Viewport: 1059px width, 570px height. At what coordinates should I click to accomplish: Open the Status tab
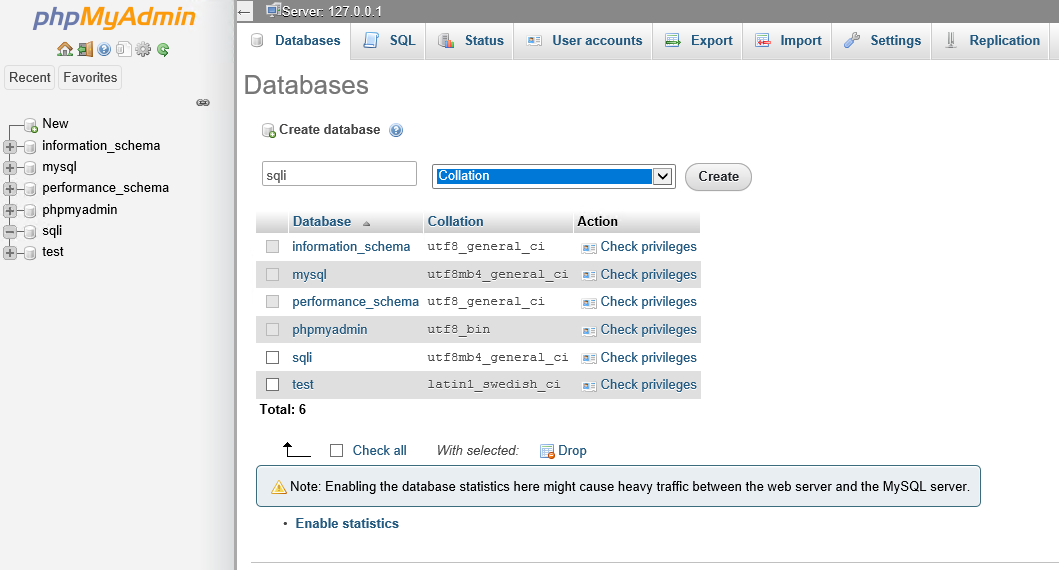click(470, 41)
